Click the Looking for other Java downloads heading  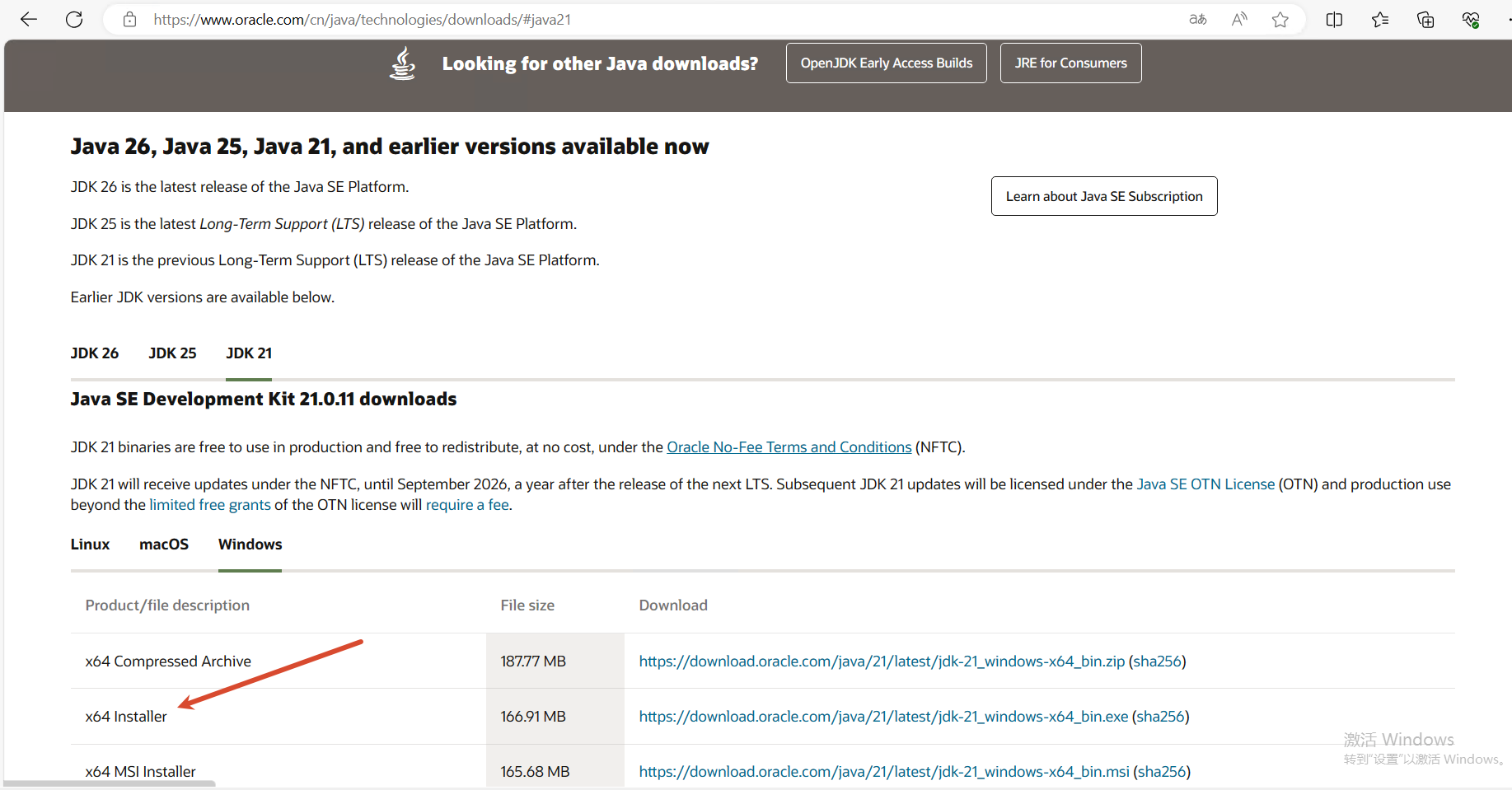click(x=600, y=63)
